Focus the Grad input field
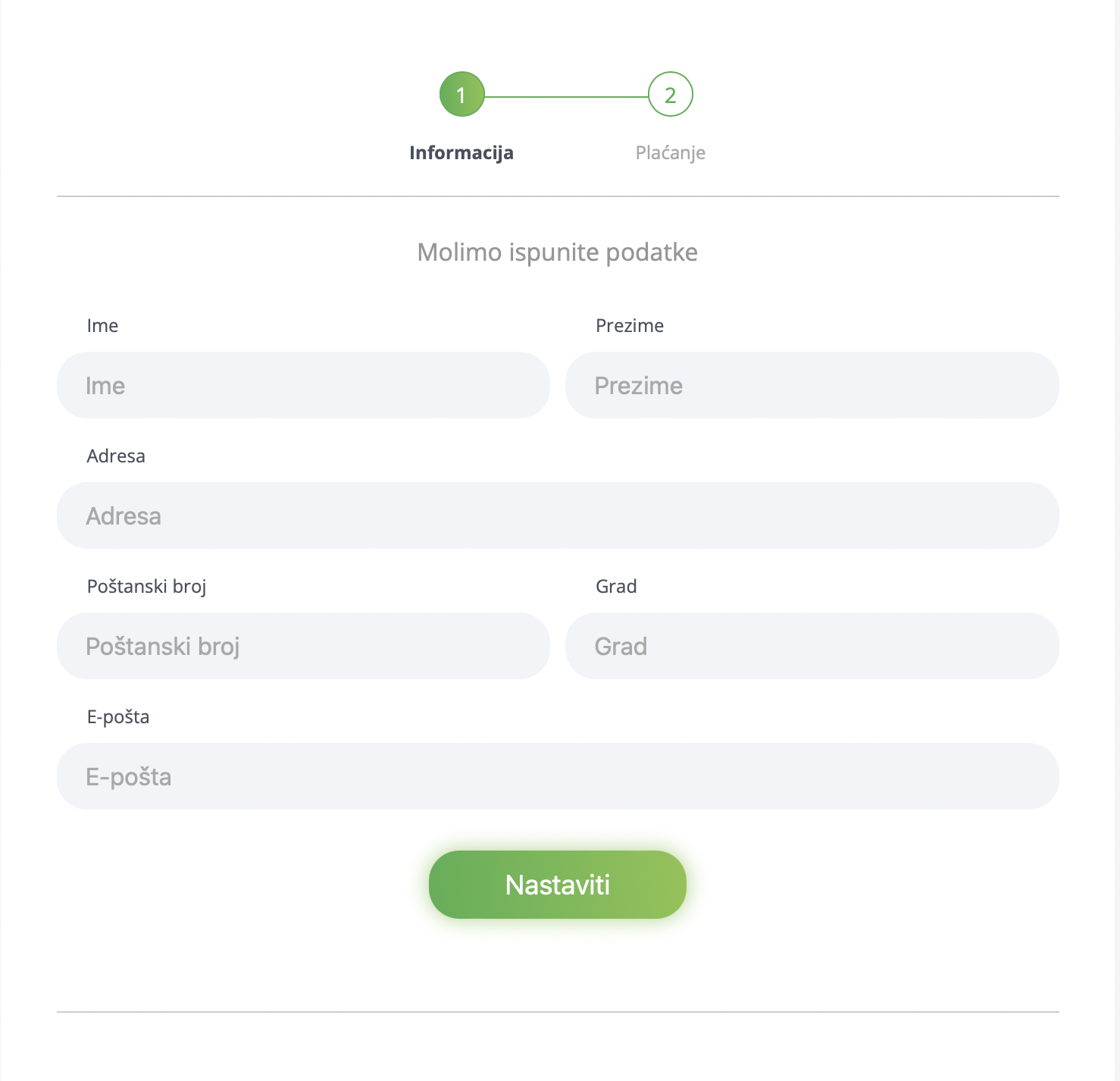Screen dimensions: 1120x1081 tap(812, 646)
